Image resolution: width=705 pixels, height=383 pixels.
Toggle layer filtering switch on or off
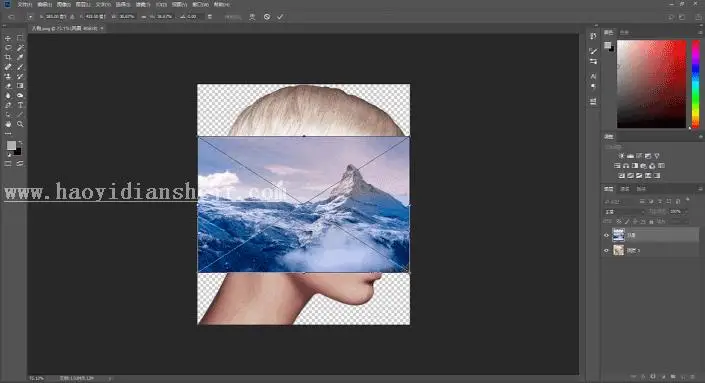[x=688, y=200]
